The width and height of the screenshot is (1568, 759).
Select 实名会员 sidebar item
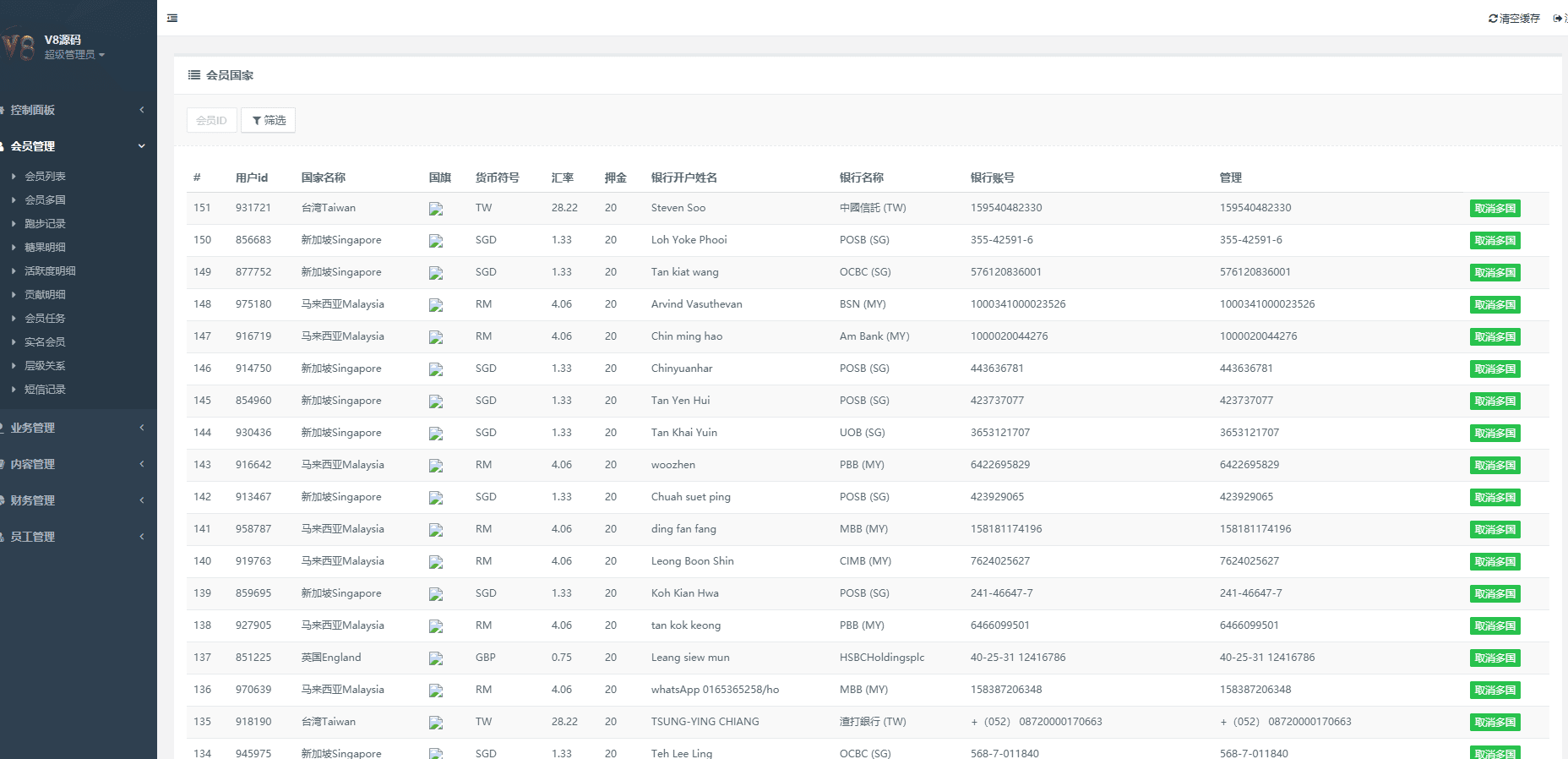[45, 342]
